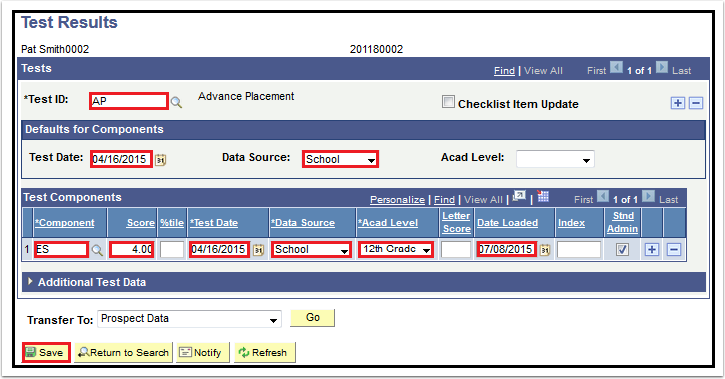The width and height of the screenshot is (725, 379).
Task: Click Personalize link in Test Components
Action: pyautogui.click(x=397, y=200)
